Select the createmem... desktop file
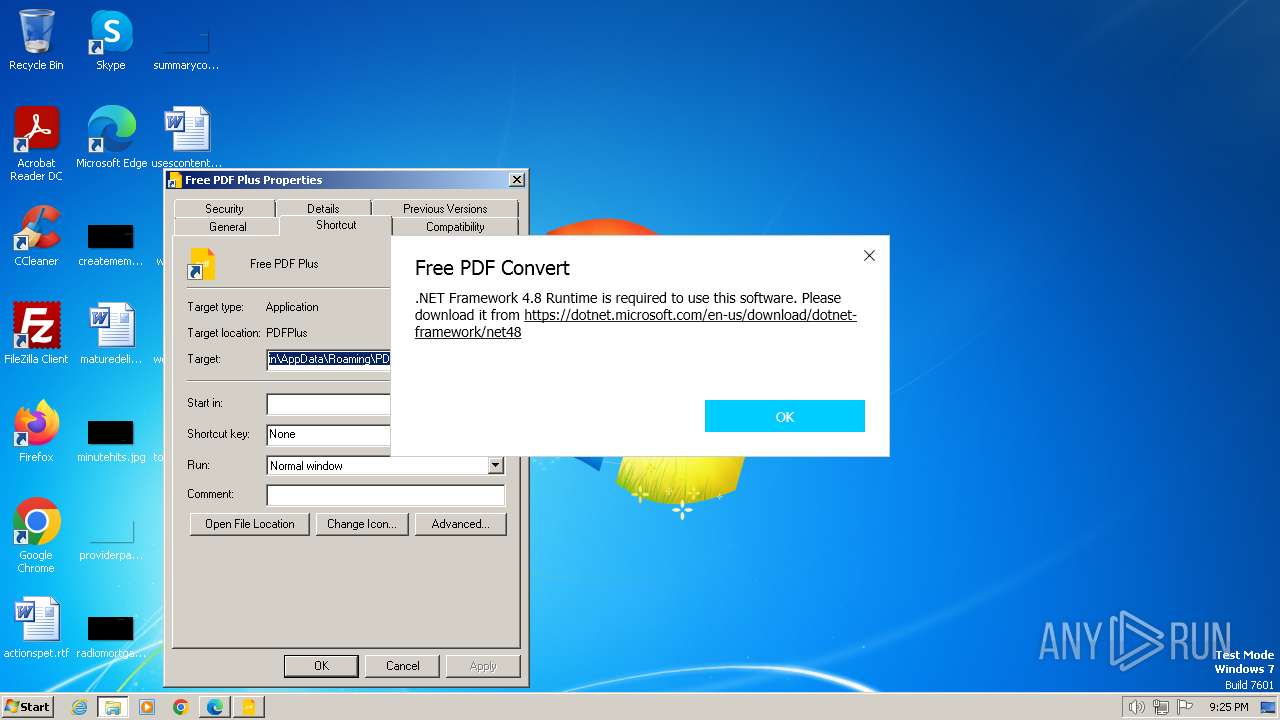This screenshot has width=1280, height=720. 111,244
